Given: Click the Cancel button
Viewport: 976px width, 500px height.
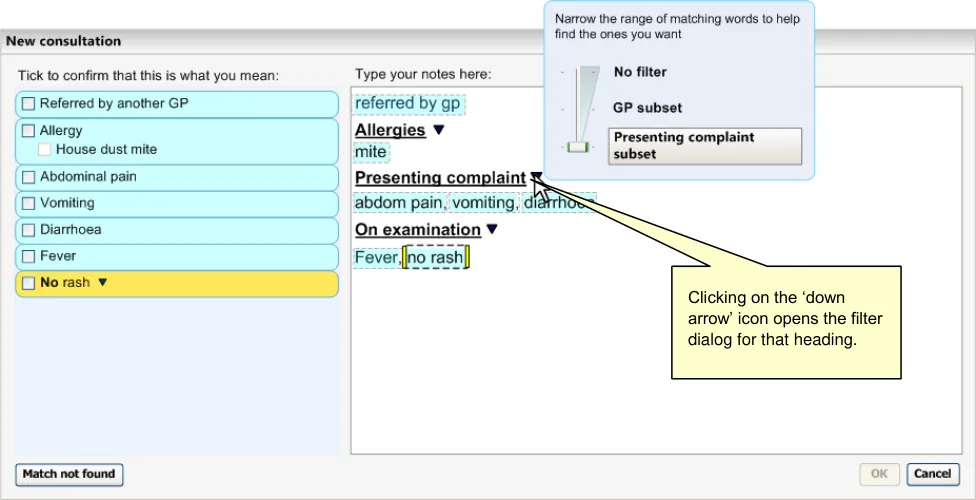Looking at the screenshot, I should pyautogui.click(x=932, y=474).
